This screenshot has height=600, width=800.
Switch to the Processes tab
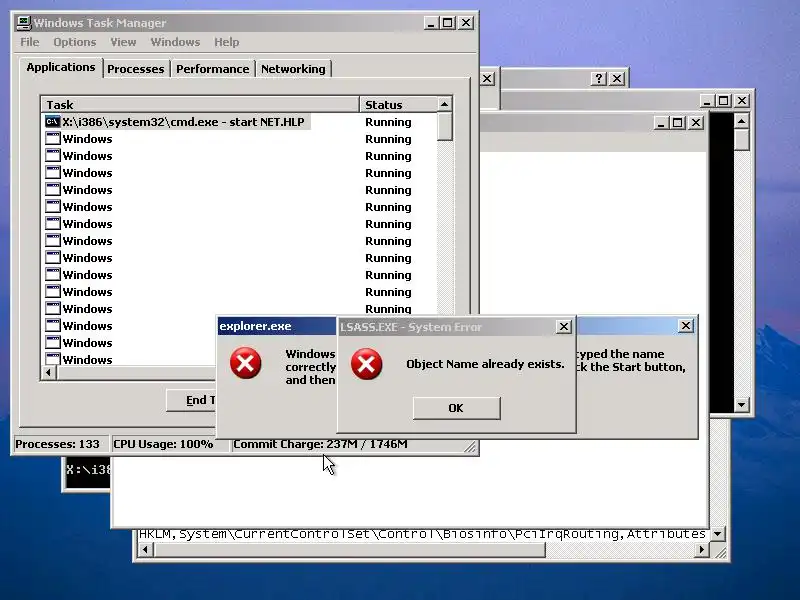136,69
